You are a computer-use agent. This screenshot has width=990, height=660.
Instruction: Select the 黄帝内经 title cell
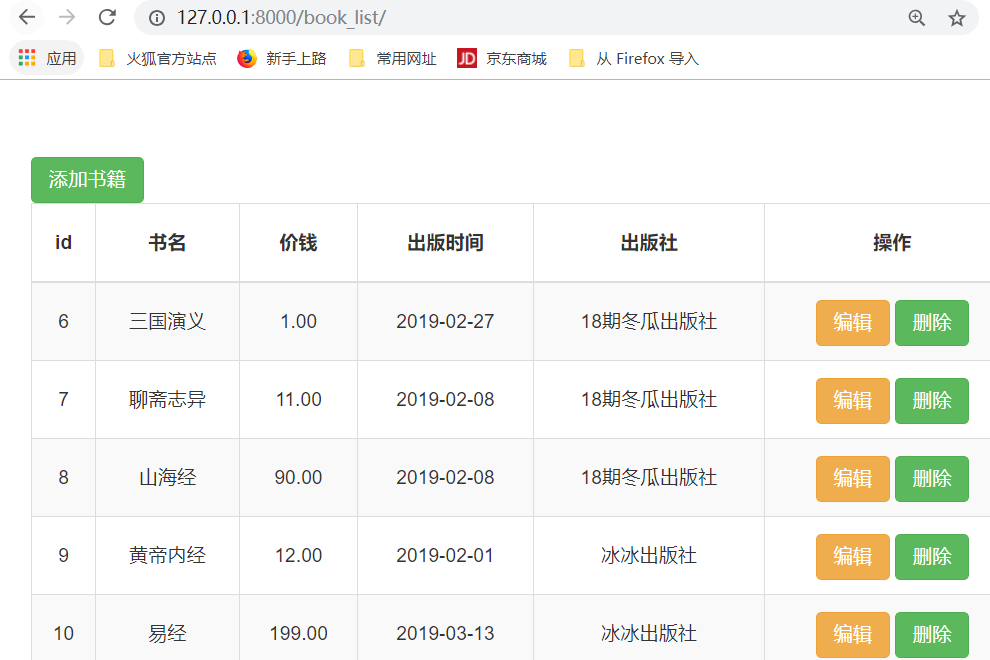tap(167, 556)
